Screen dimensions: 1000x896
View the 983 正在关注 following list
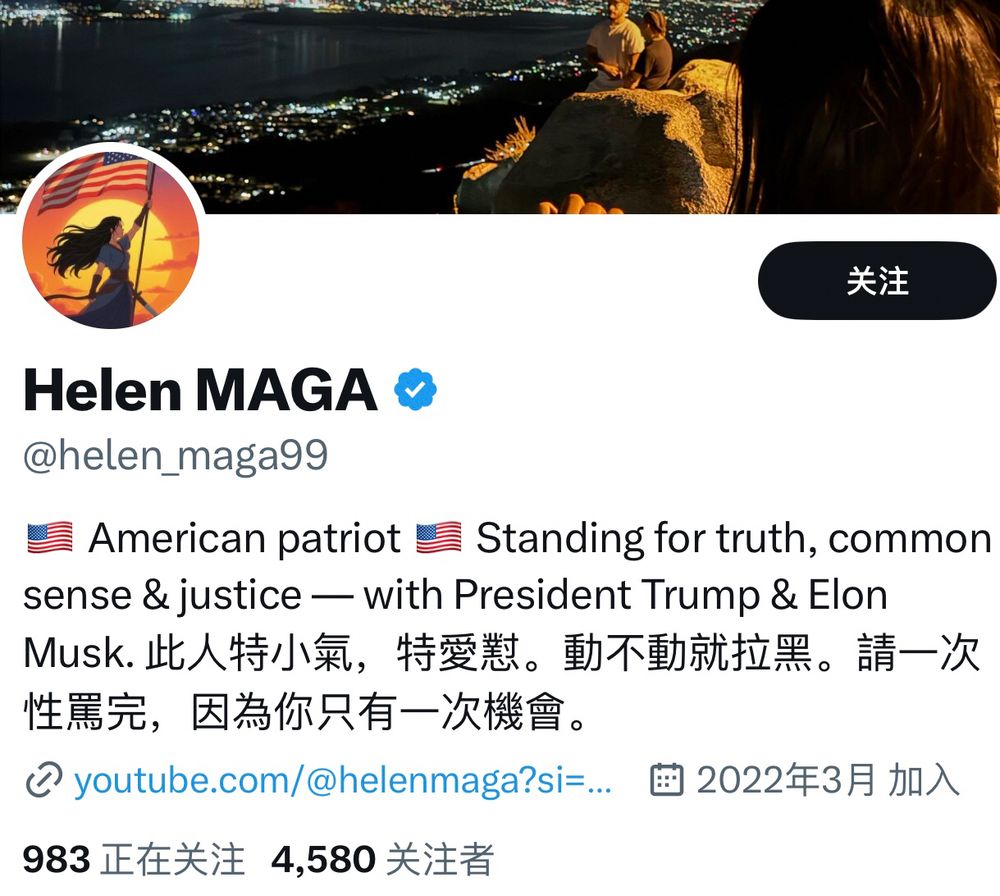134,859
